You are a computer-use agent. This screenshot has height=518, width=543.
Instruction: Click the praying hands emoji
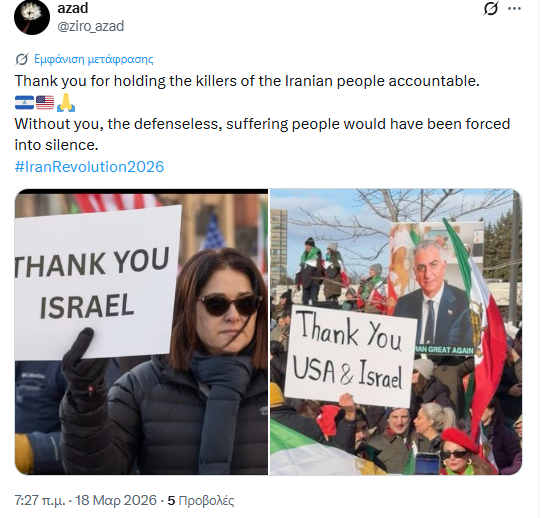[66, 103]
